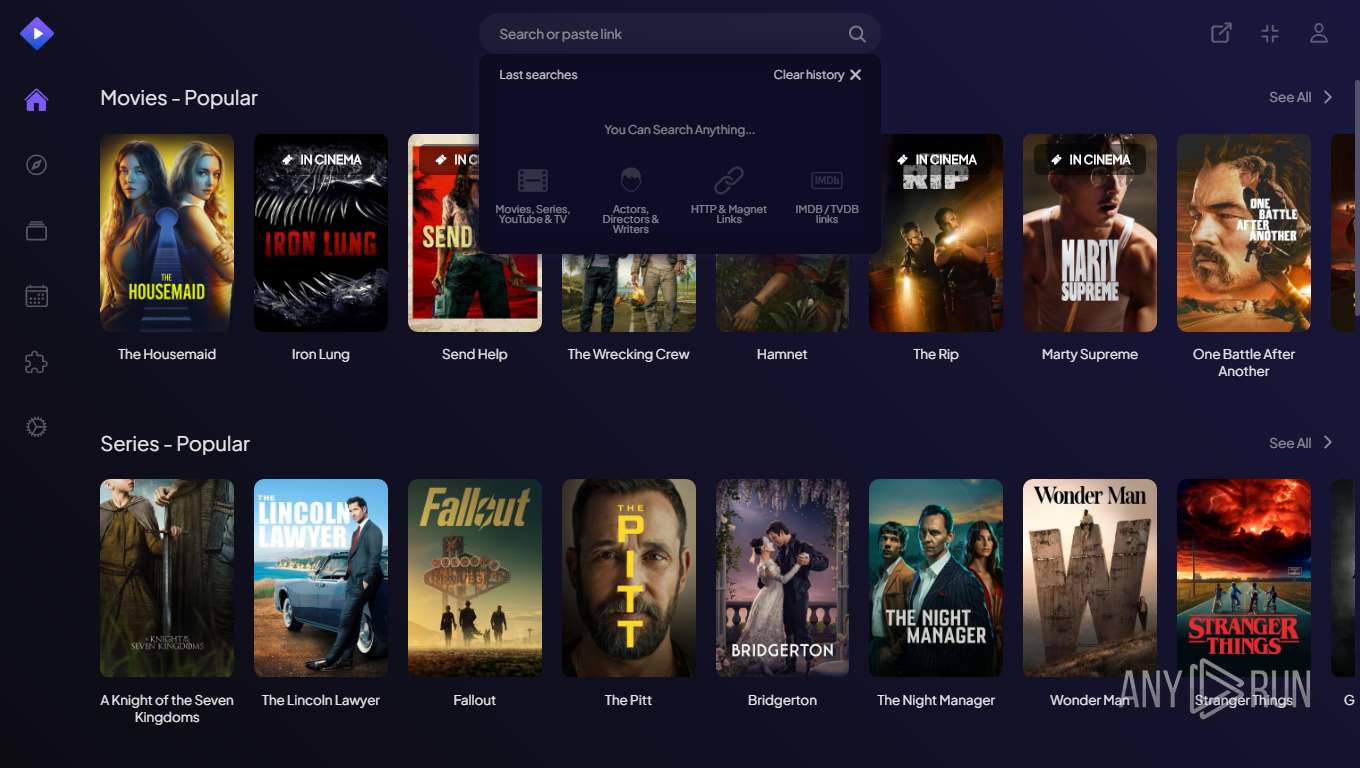Open the Calendar sidebar icon
1360x768 pixels.
(x=37, y=296)
